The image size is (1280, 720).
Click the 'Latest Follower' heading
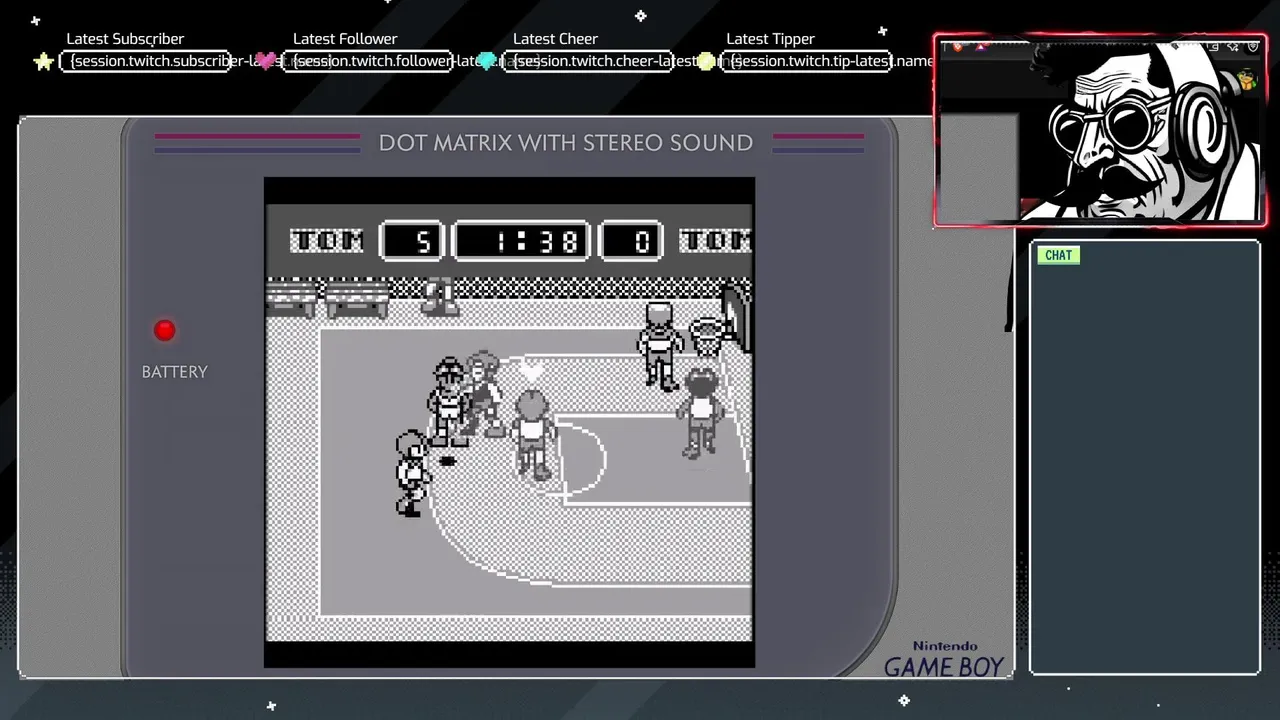(x=345, y=39)
